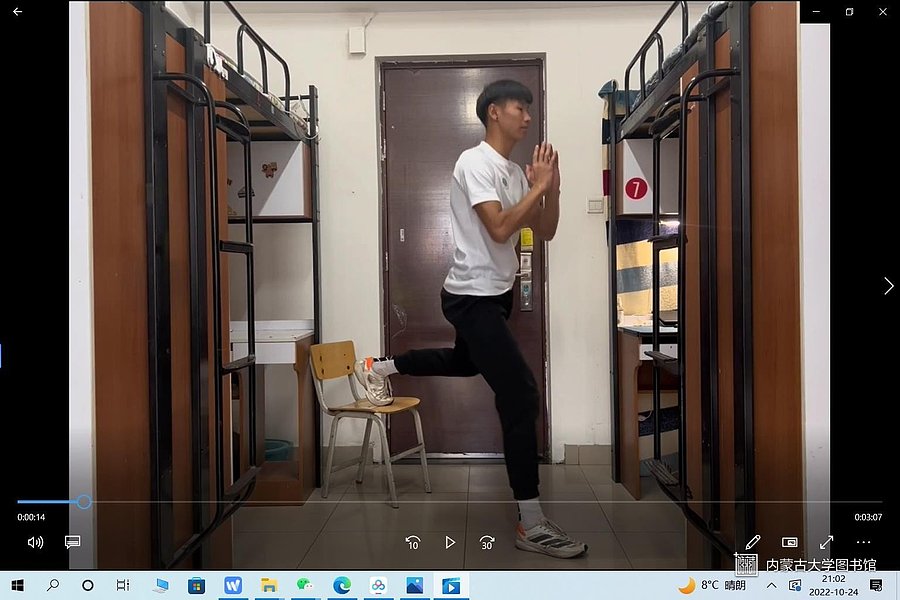Image resolution: width=900 pixels, height=600 pixels.
Task: Open the blue cloud app in the taskbar
Action: pyautogui.click(x=378, y=585)
